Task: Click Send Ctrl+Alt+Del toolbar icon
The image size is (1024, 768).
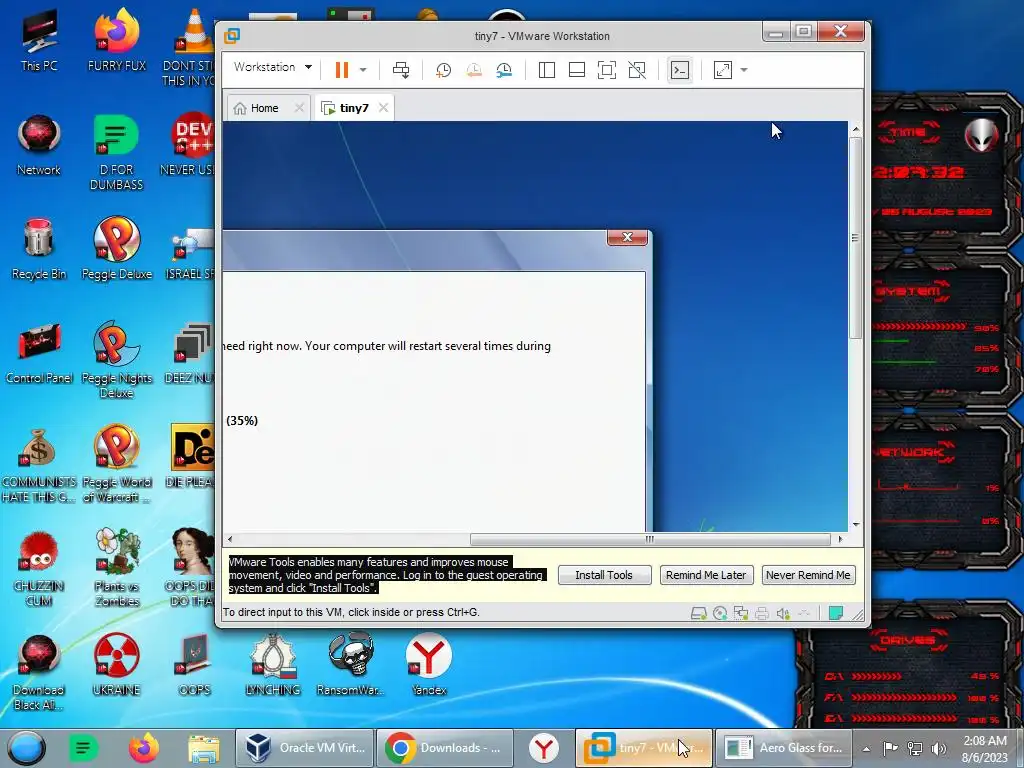Action: click(x=401, y=70)
